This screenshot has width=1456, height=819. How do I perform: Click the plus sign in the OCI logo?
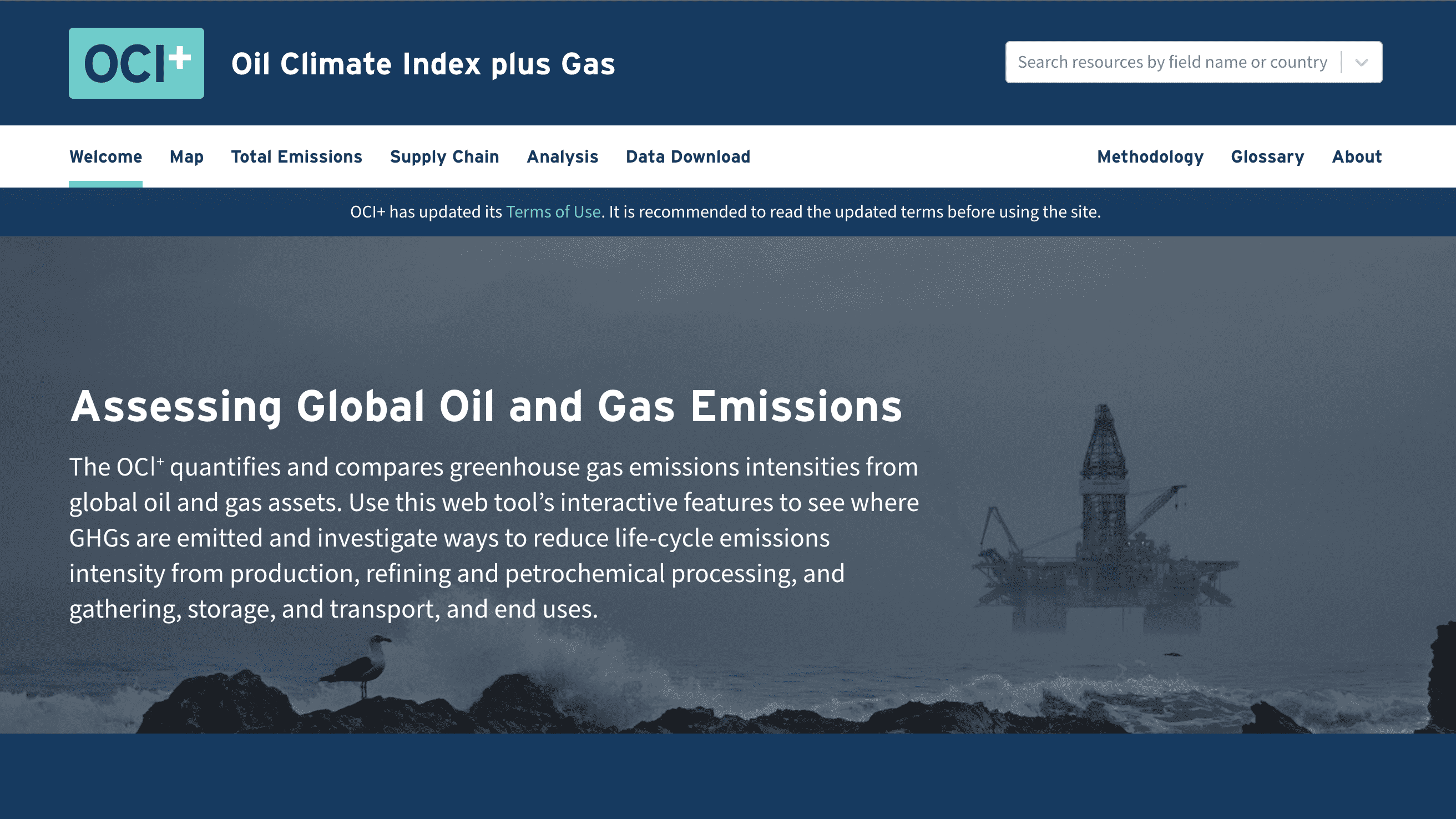tap(180, 57)
